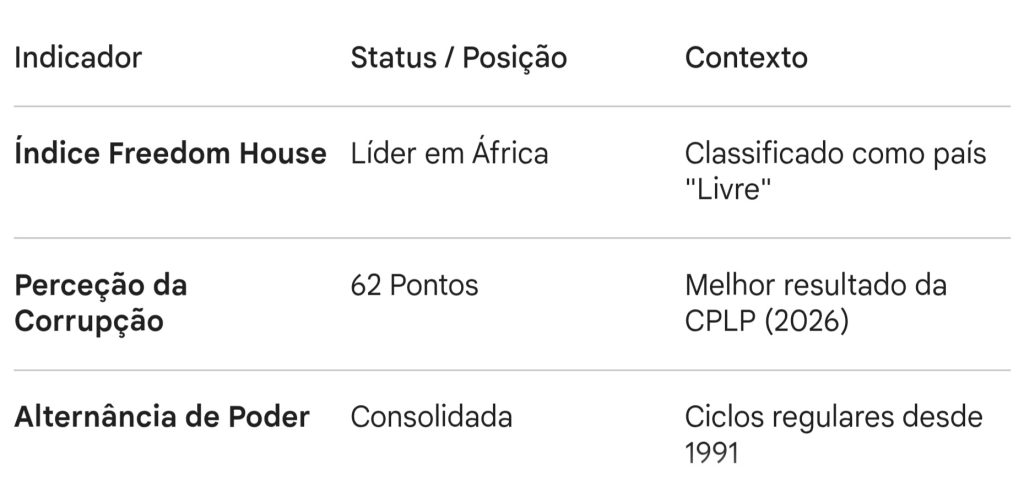Click the "Líder em África" cell
This screenshot has width=1024, height=486.
click(449, 154)
